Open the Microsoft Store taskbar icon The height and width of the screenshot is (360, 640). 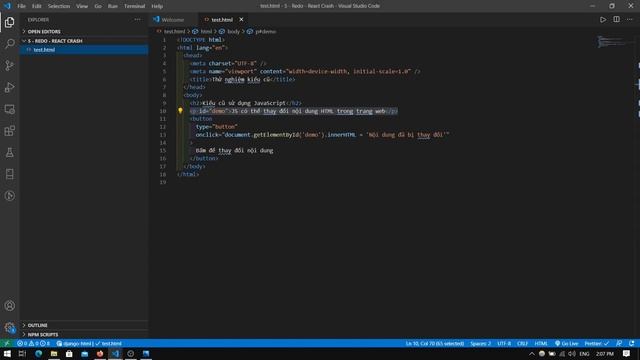point(69,353)
